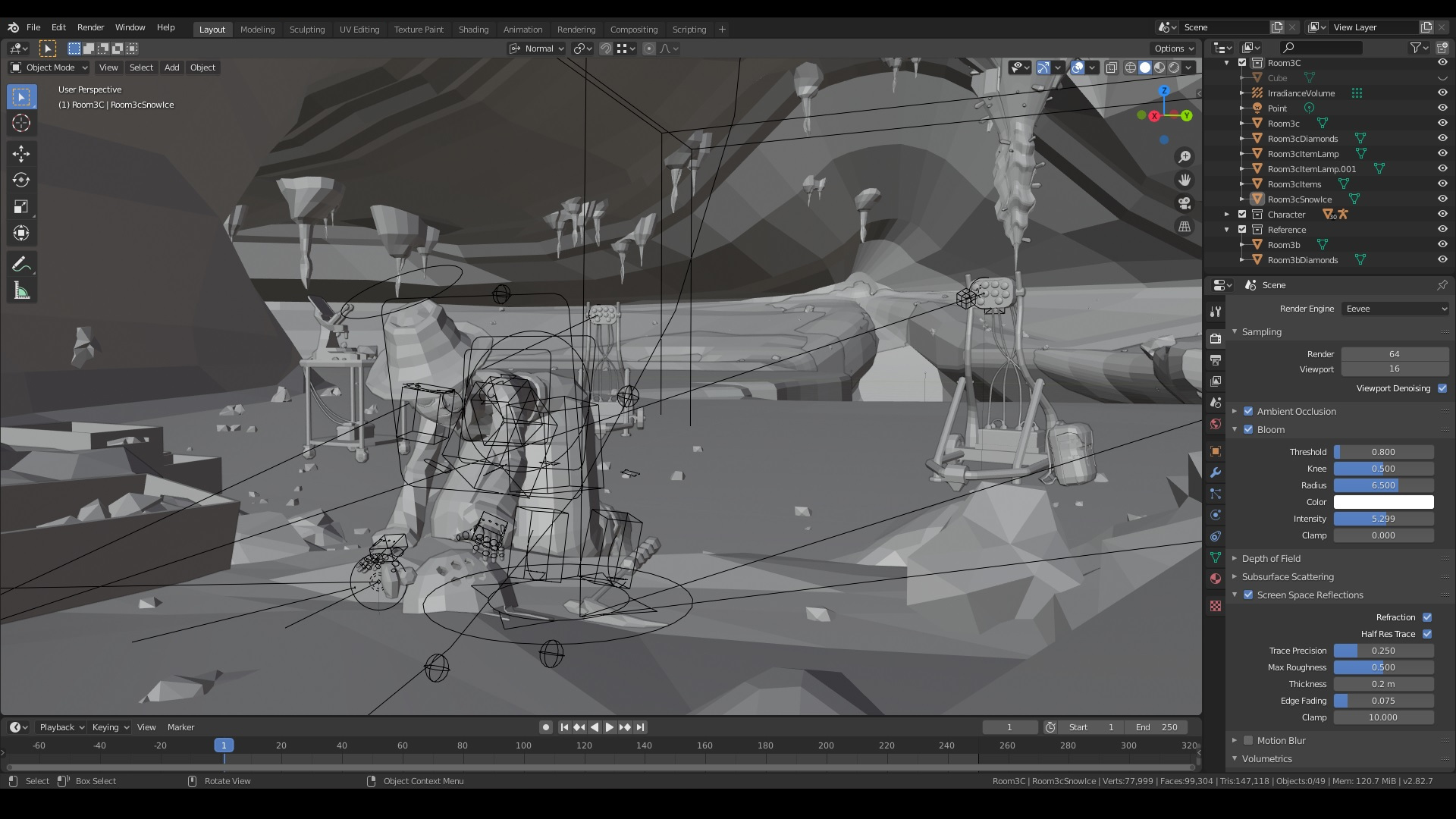Open the Object Mode dropdown
1456x819 pixels.
pyautogui.click(x=49, y=67)
